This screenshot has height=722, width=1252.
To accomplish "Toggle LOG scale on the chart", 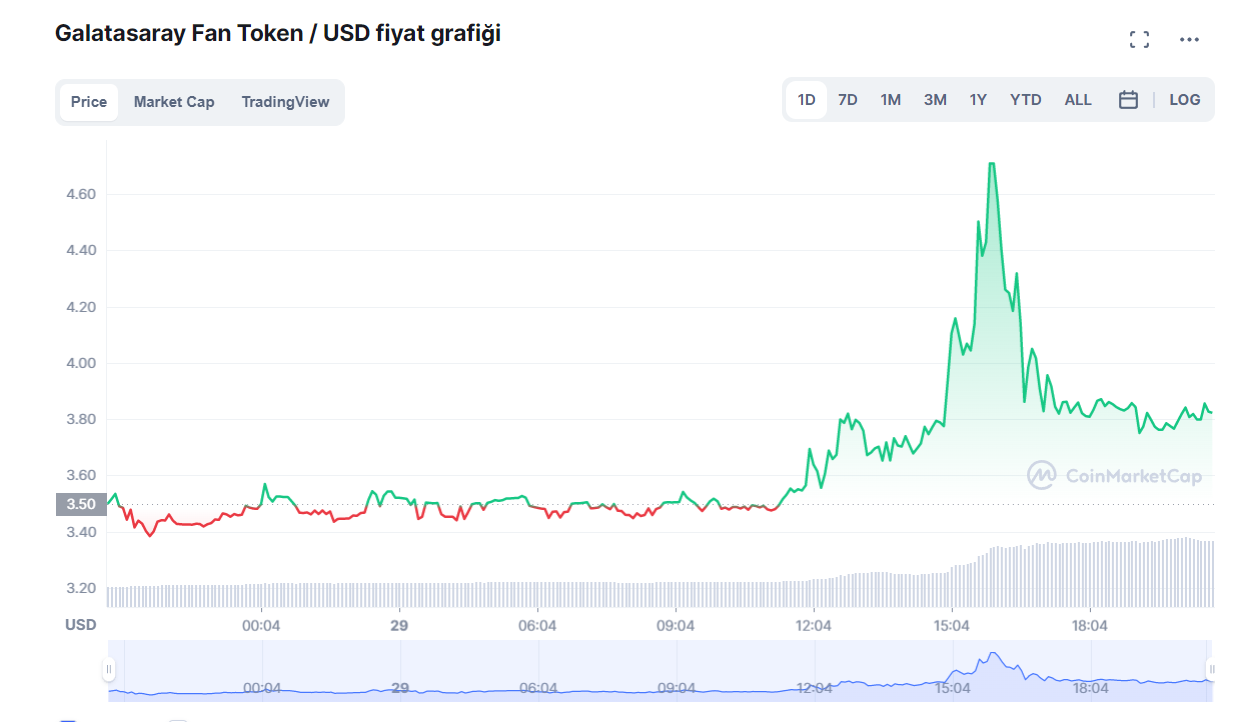I will 1185,100.
